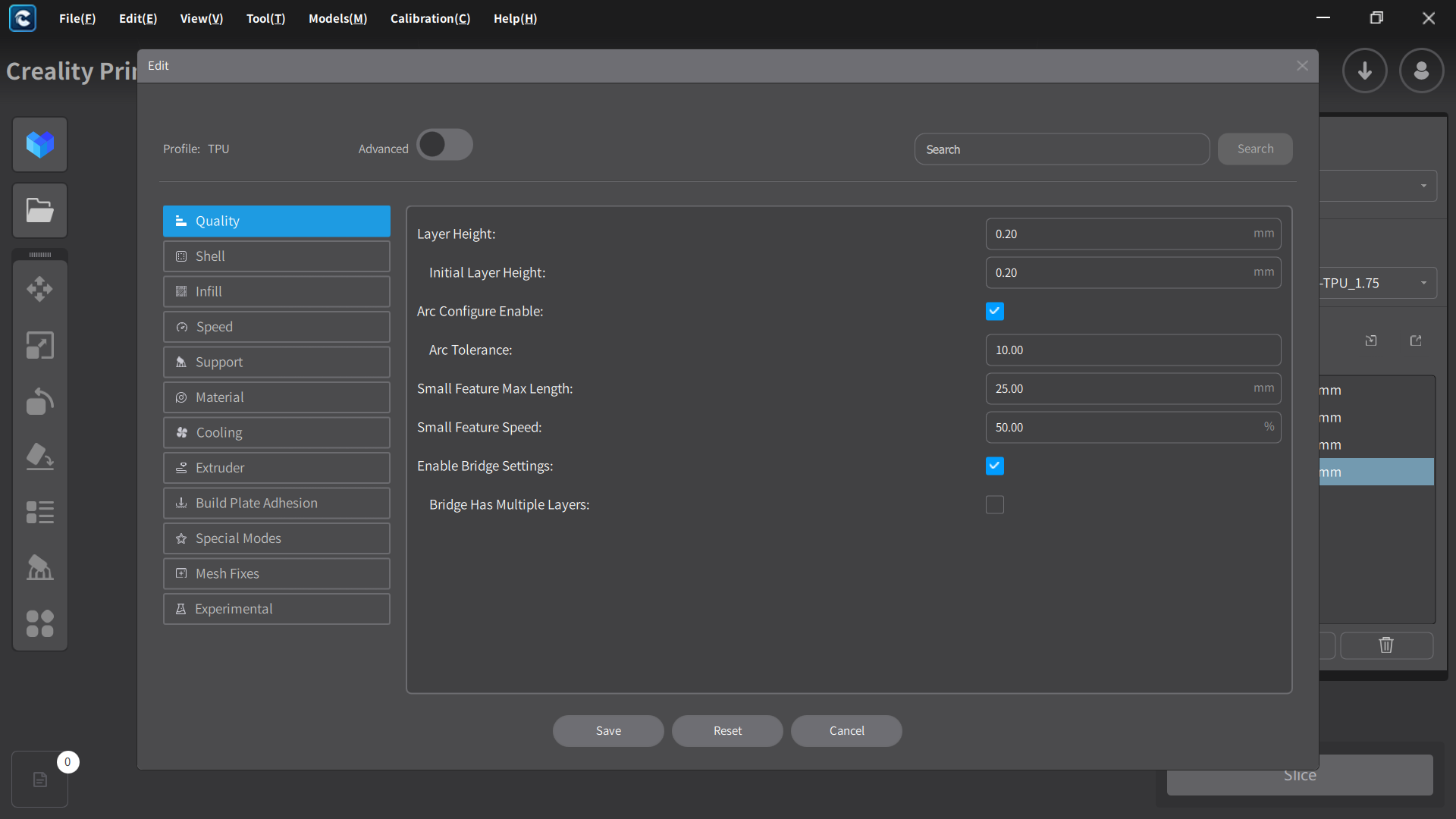
Task: Switch to the Infill settings tab
Action: coord(277,291)
